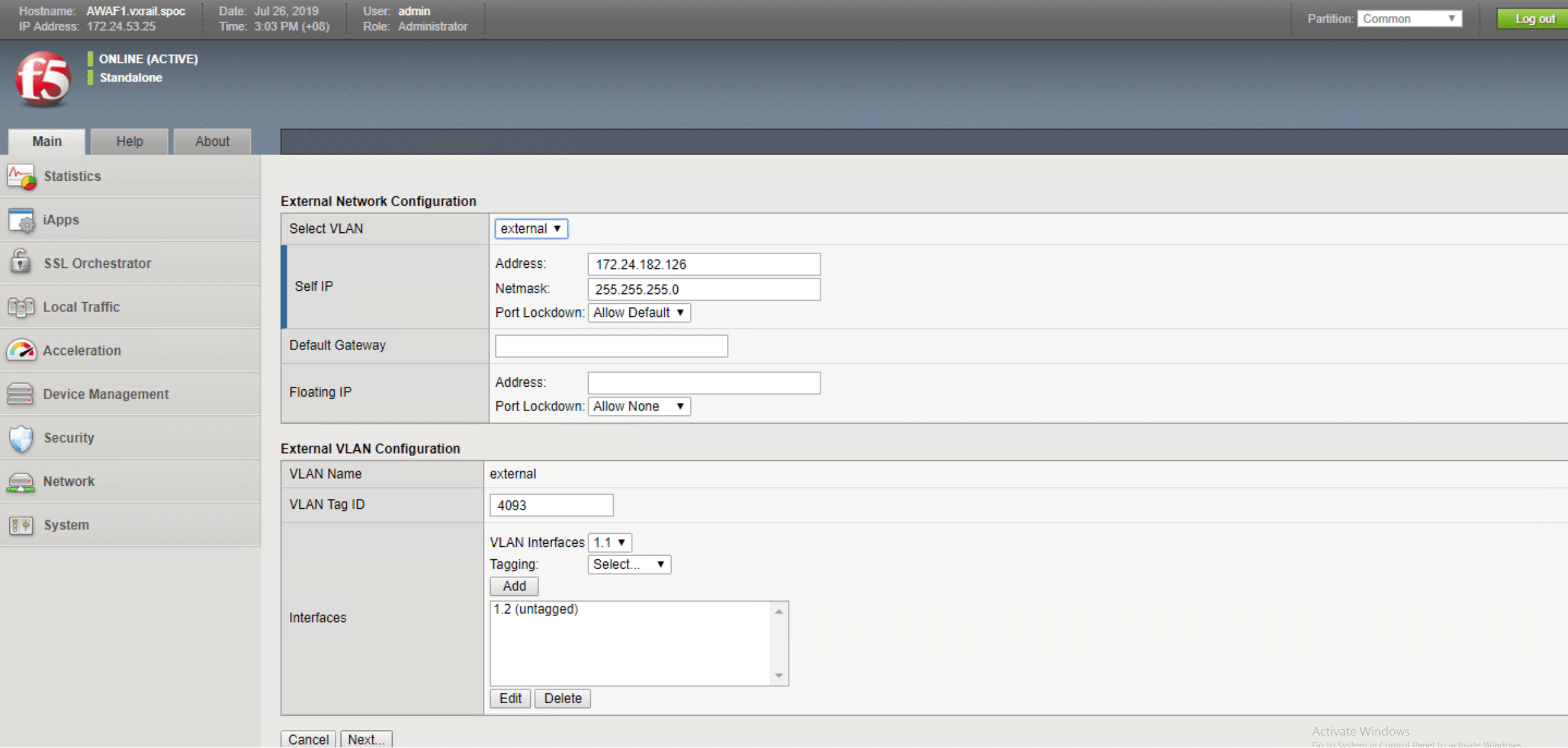The width and height of the screenshot is (1568, 748).
Task: Open Self IP Port Lockdown dropdown
Action: tap(639, 313)
